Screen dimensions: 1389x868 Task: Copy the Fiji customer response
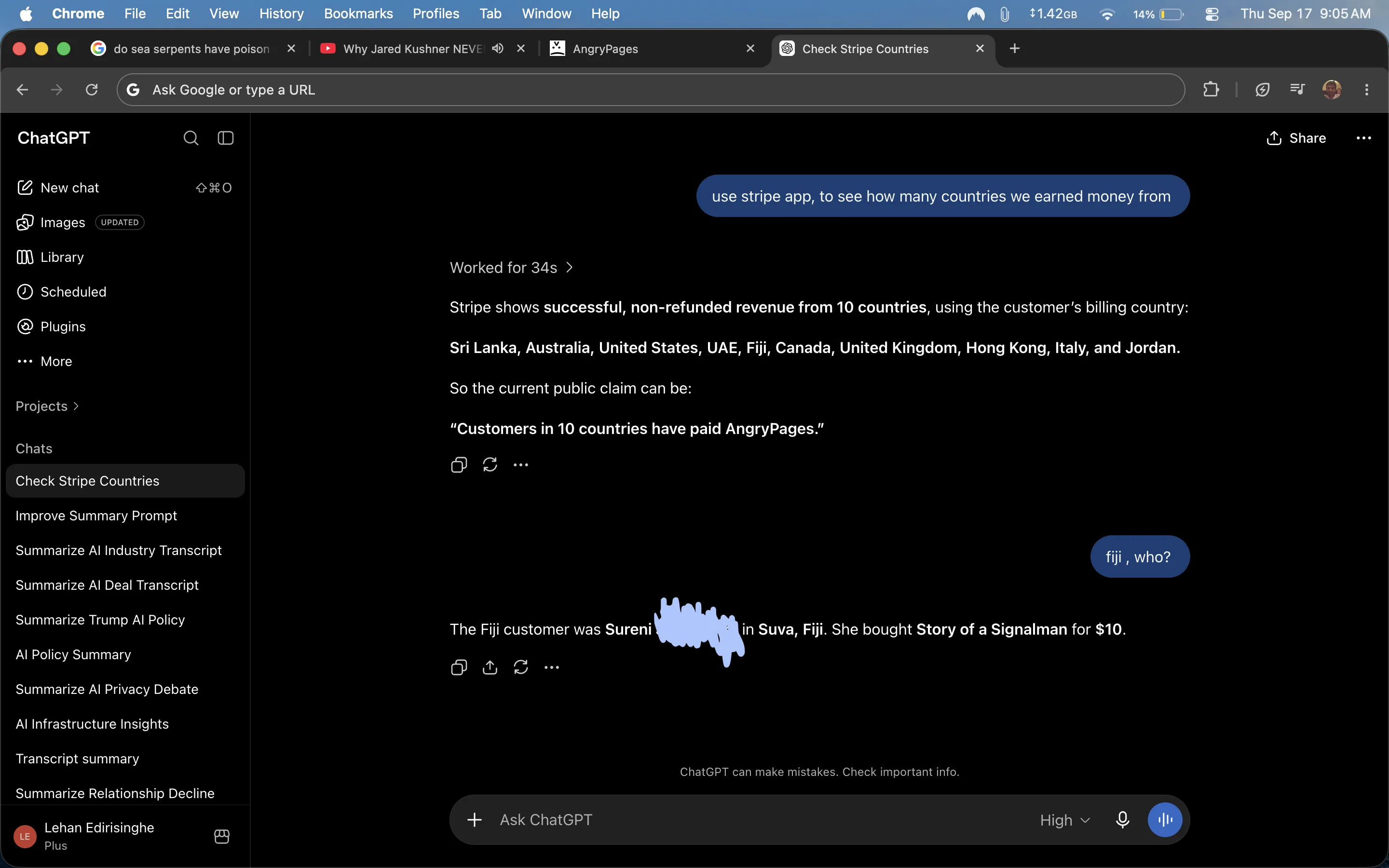459,667
